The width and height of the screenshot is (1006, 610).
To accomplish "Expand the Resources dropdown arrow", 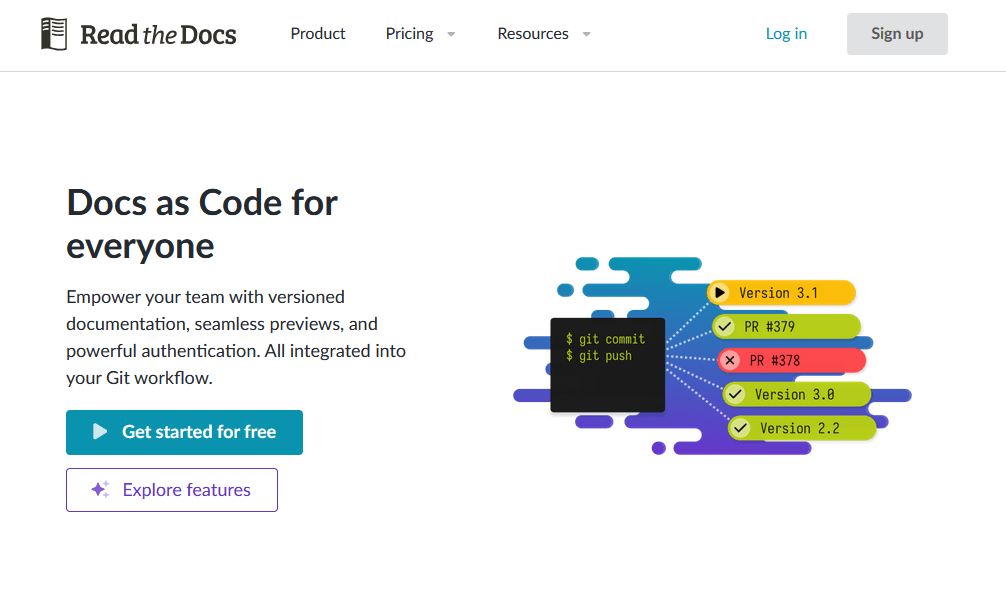I will 586,34.
